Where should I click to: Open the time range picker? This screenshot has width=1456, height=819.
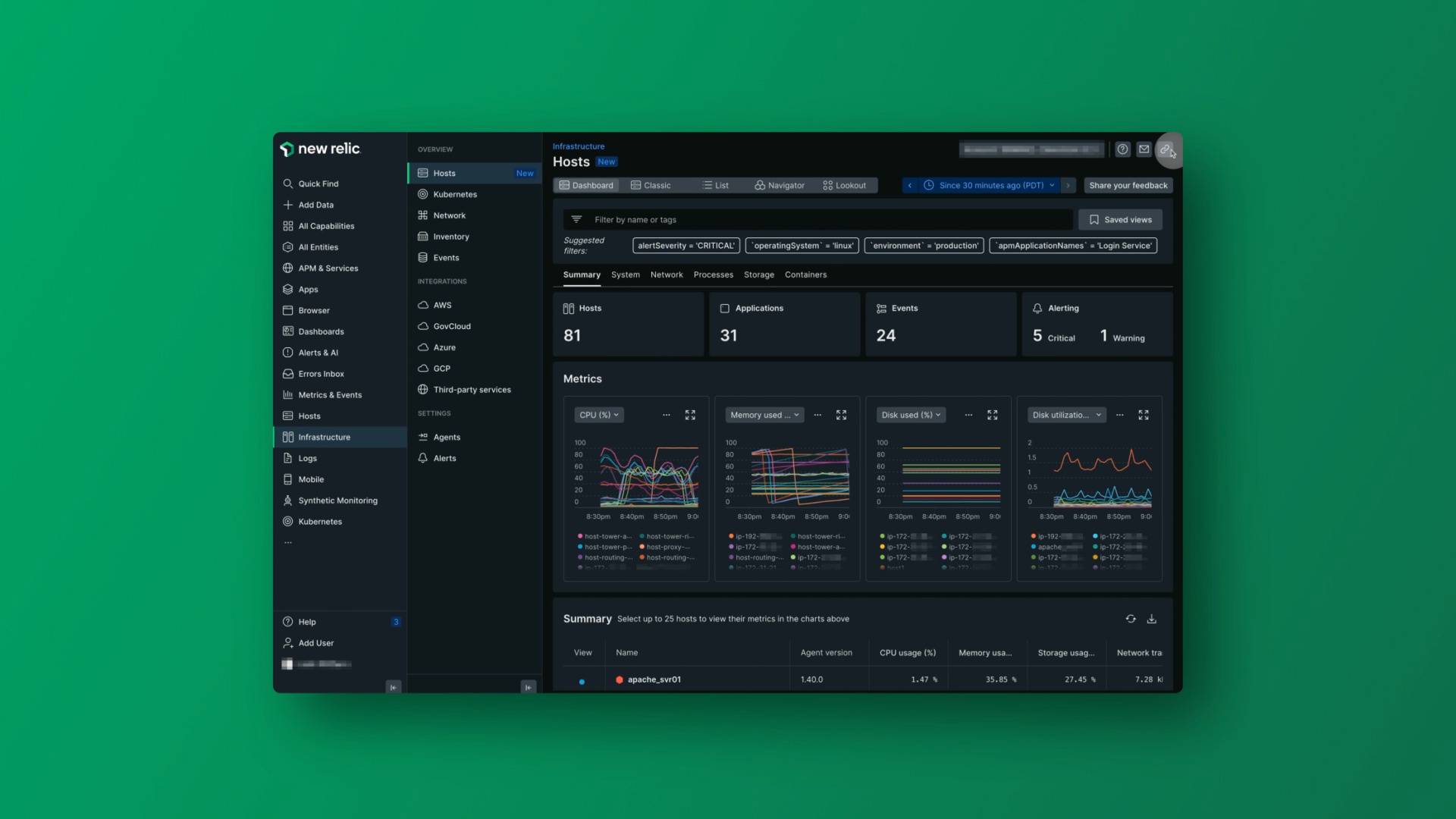989,186
